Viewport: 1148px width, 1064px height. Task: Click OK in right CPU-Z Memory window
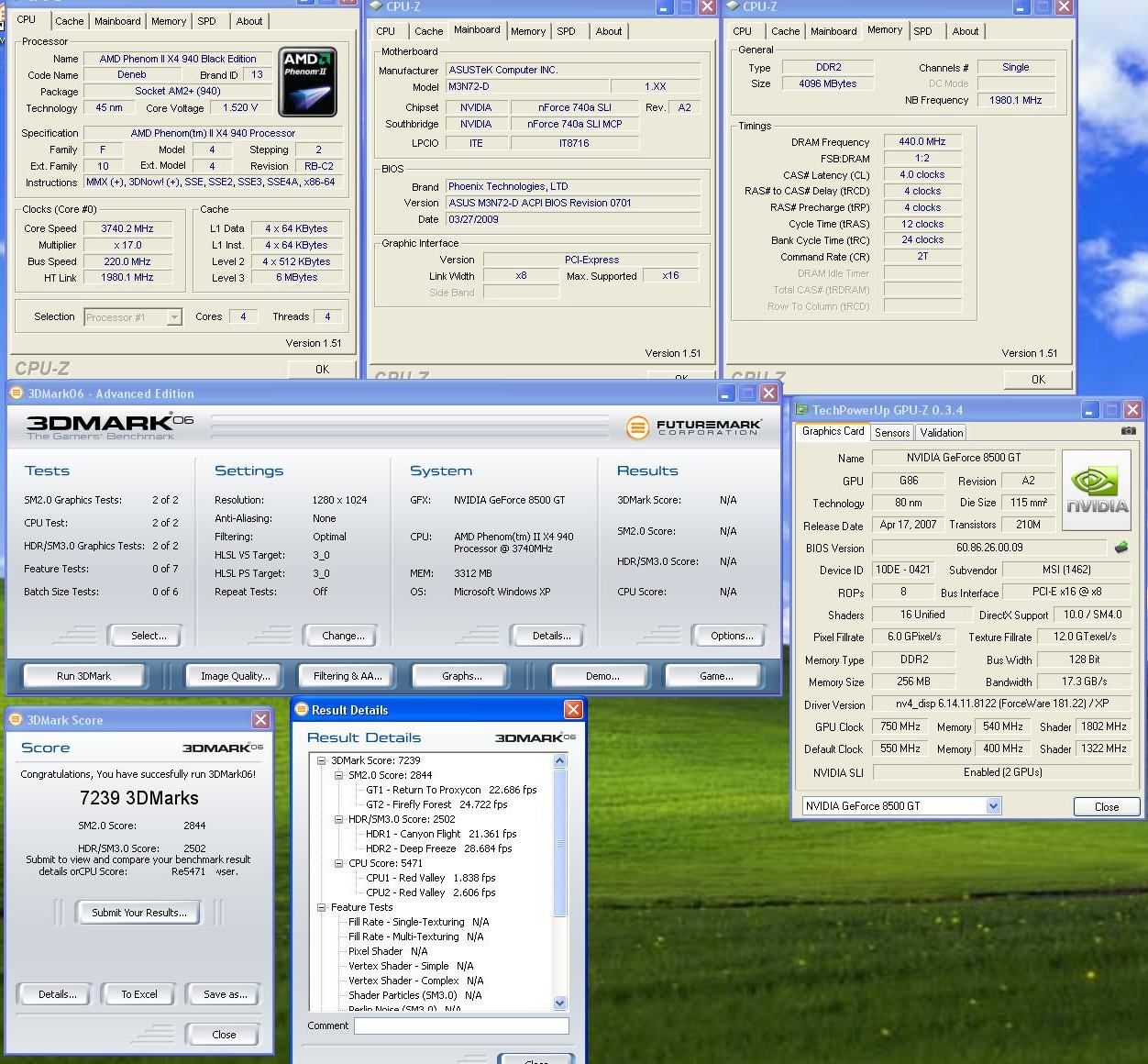[1038, 380]
